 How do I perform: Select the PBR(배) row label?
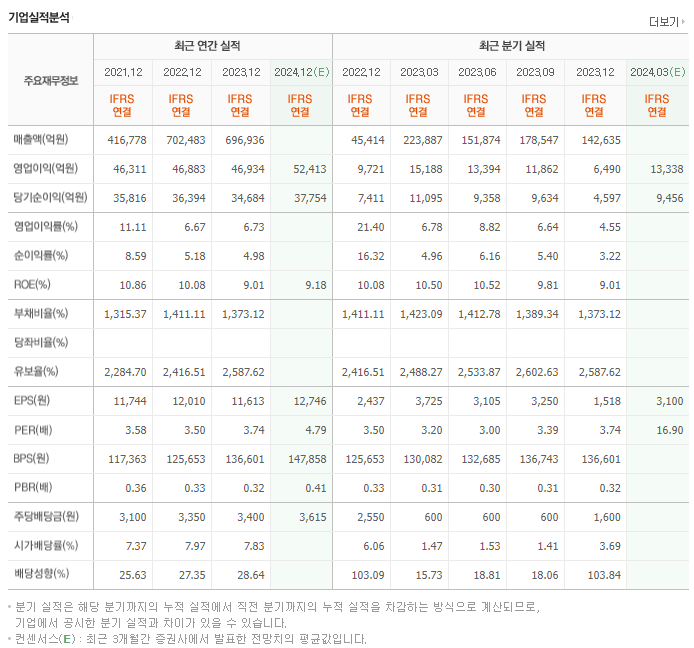point(33,487)
